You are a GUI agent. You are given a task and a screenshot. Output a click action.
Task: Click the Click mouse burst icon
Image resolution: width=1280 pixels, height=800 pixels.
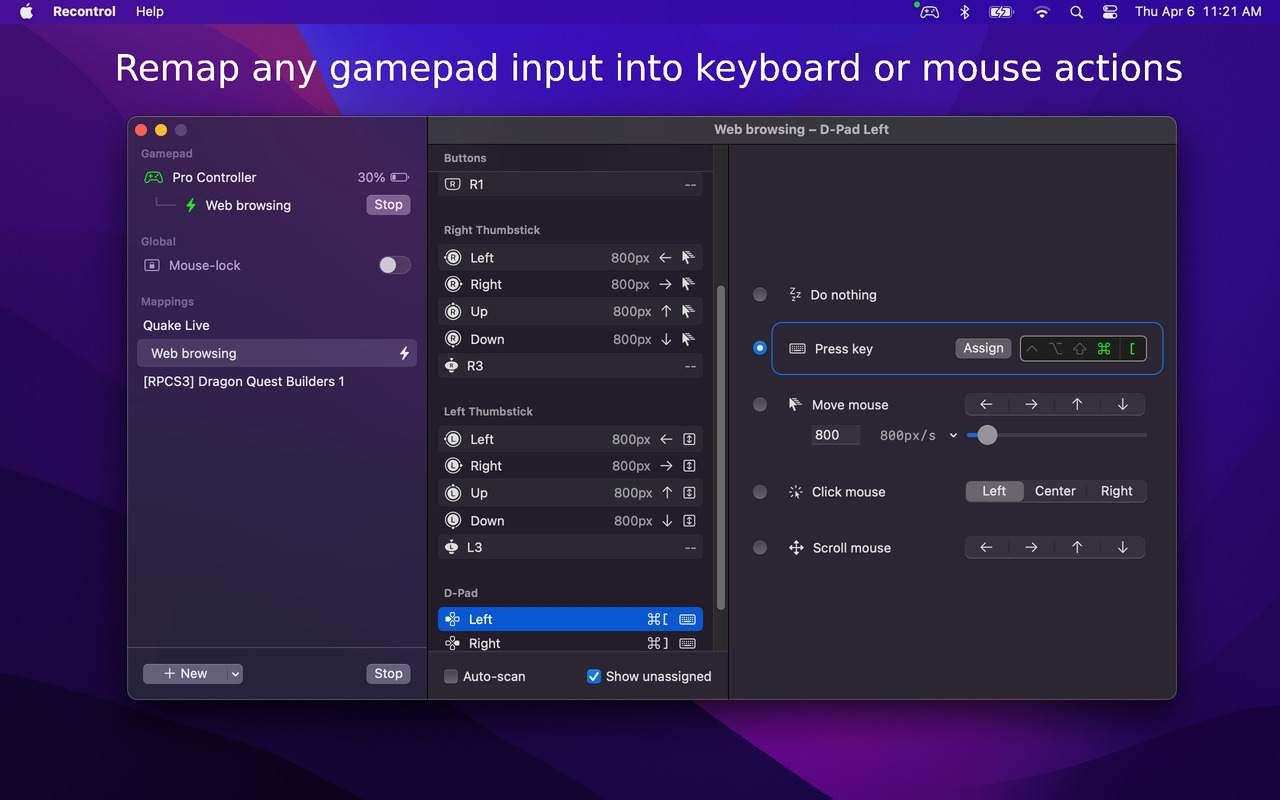[796, 491]
